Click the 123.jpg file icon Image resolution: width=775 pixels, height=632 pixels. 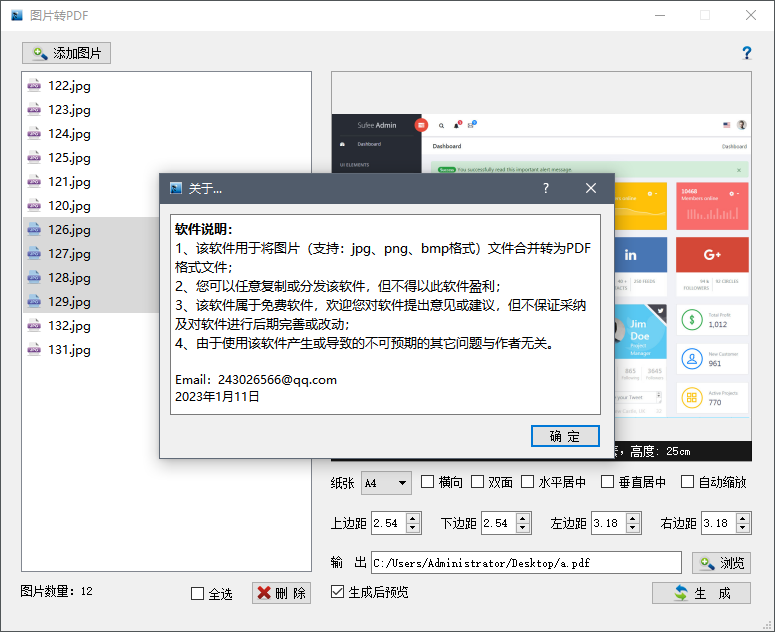(34, 109)
